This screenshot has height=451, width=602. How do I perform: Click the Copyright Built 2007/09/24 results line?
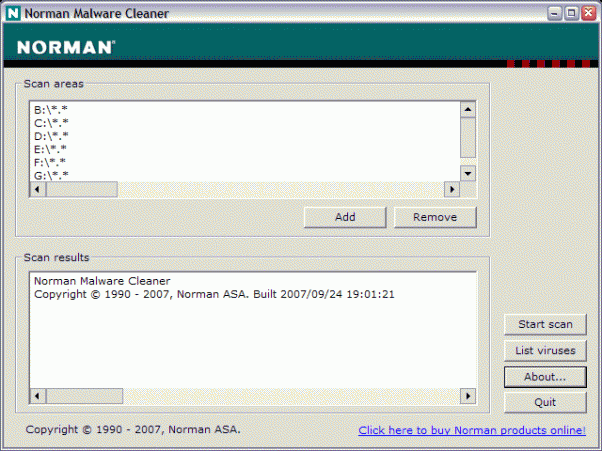point(214,294)
